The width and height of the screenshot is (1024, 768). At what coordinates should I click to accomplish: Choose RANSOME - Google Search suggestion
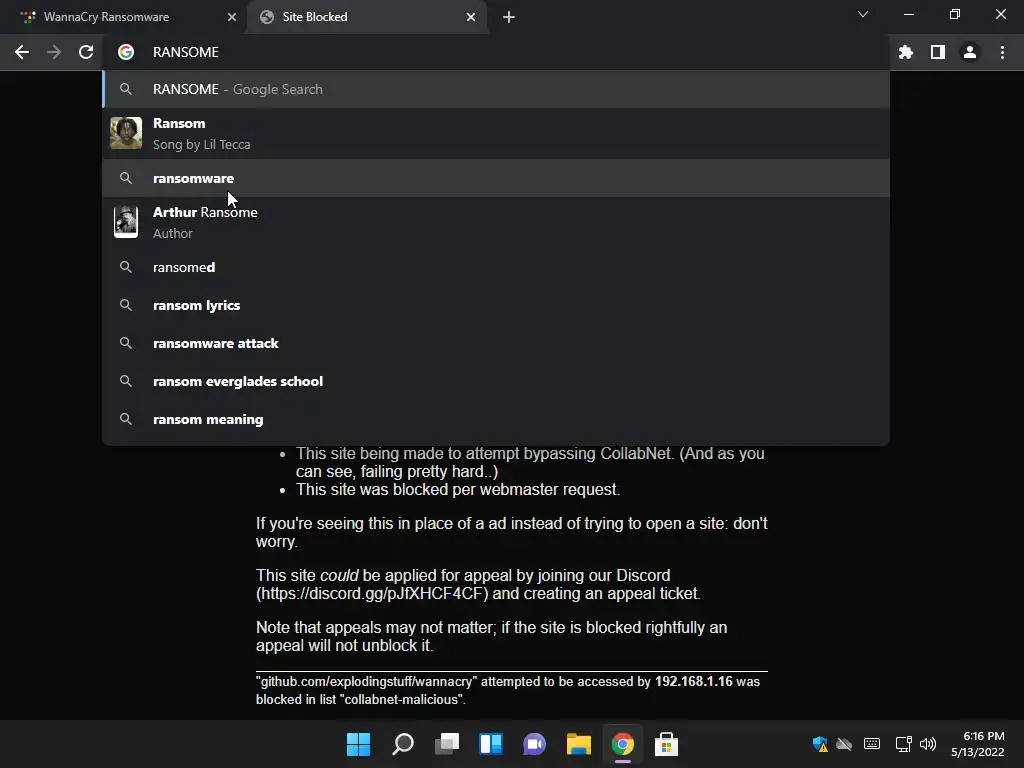coord(496,89)
